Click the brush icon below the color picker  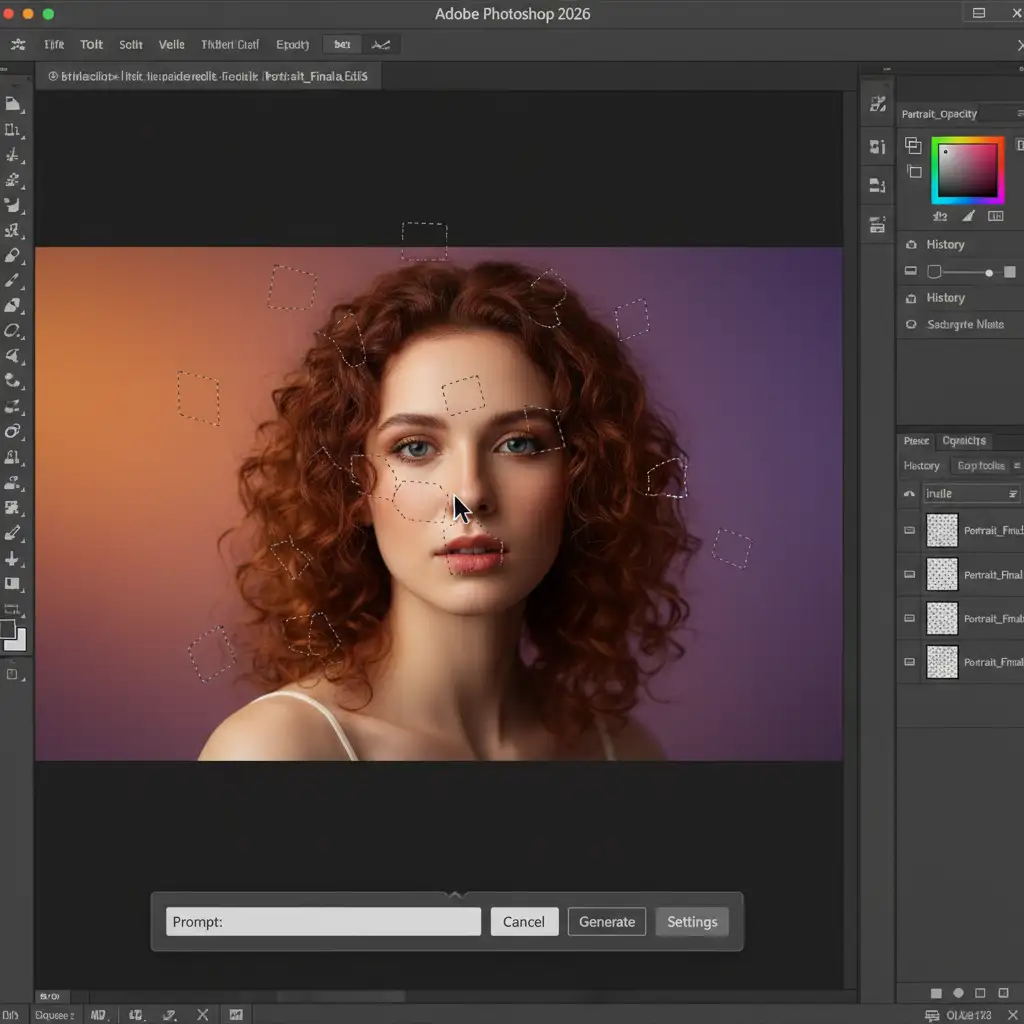968,215
